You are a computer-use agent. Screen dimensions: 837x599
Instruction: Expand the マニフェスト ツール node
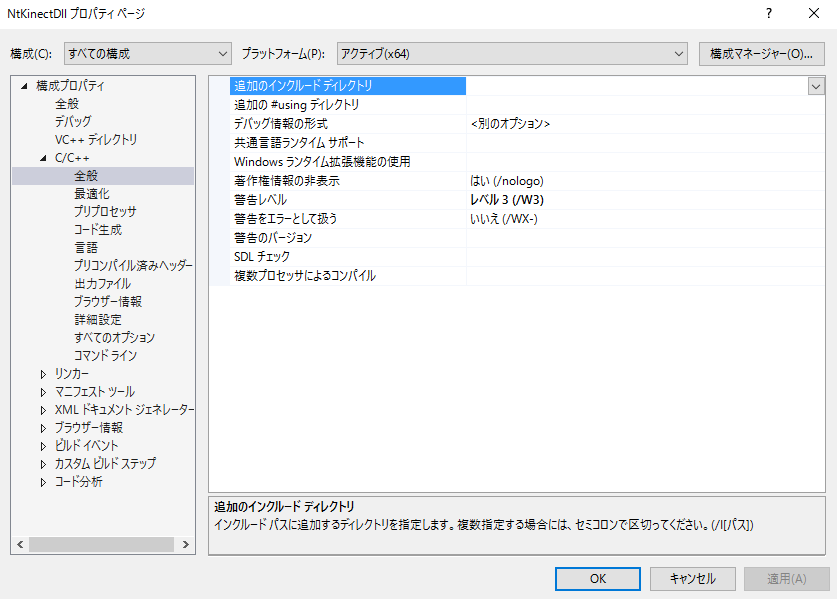click(x=43, y=392)
